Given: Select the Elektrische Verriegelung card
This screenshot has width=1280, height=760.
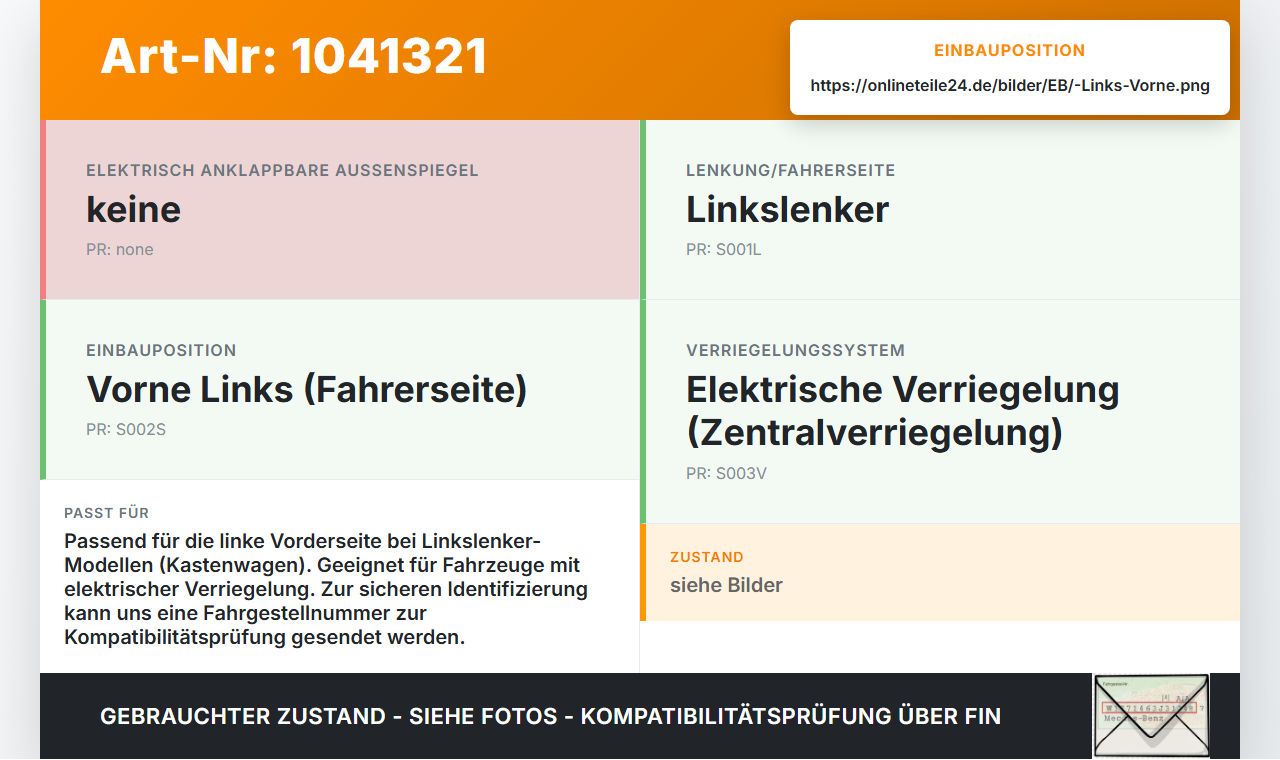Looking at the screenshot, I should click(x=940, y=412).
